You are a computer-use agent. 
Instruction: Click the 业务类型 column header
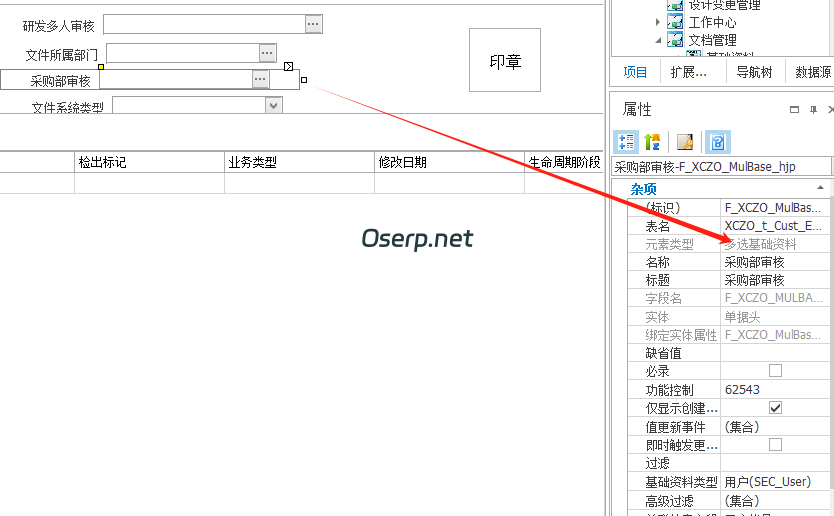[x=299, y=162]
